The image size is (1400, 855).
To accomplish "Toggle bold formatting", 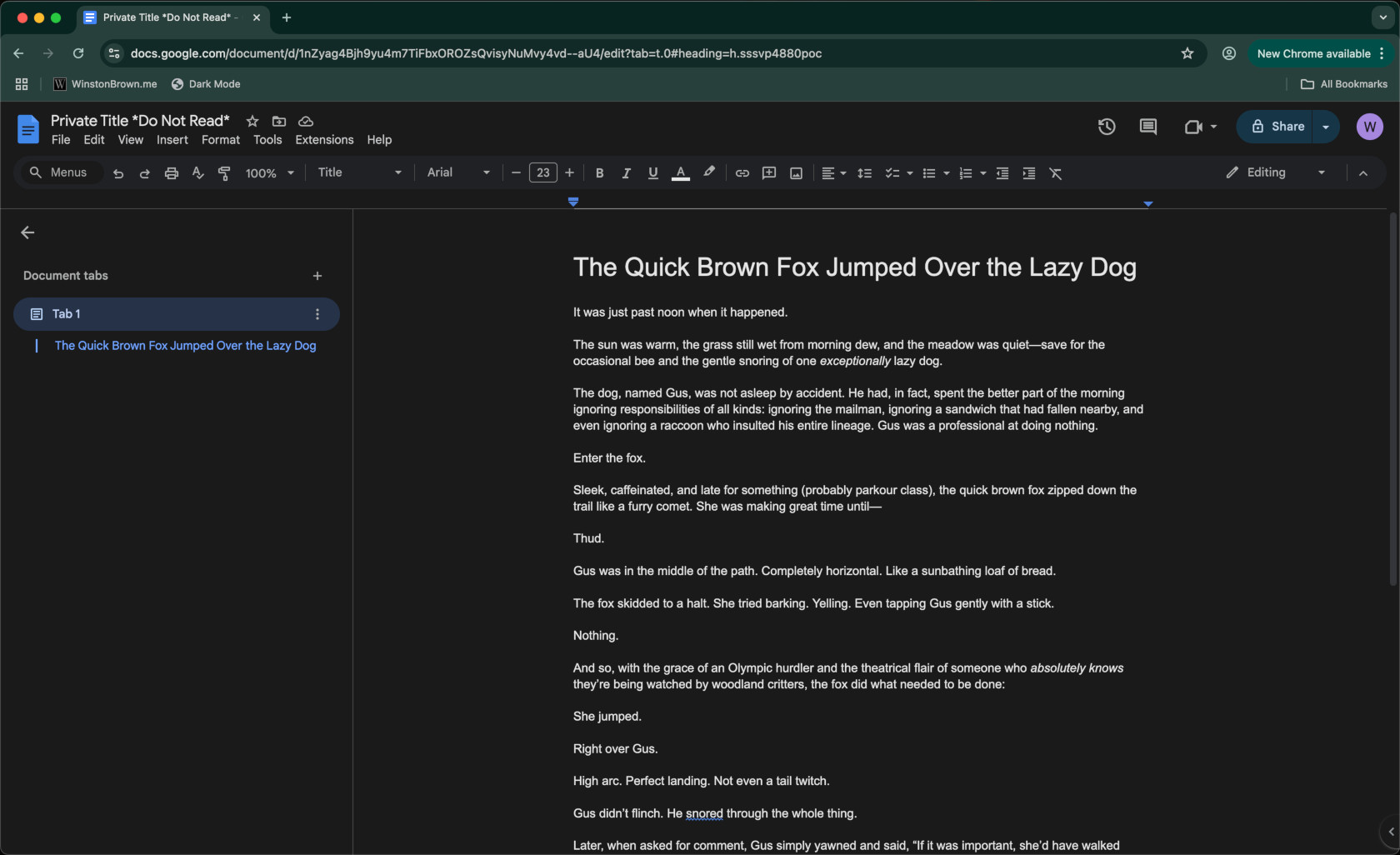I will pyautogui.click(x=599, y=173).
